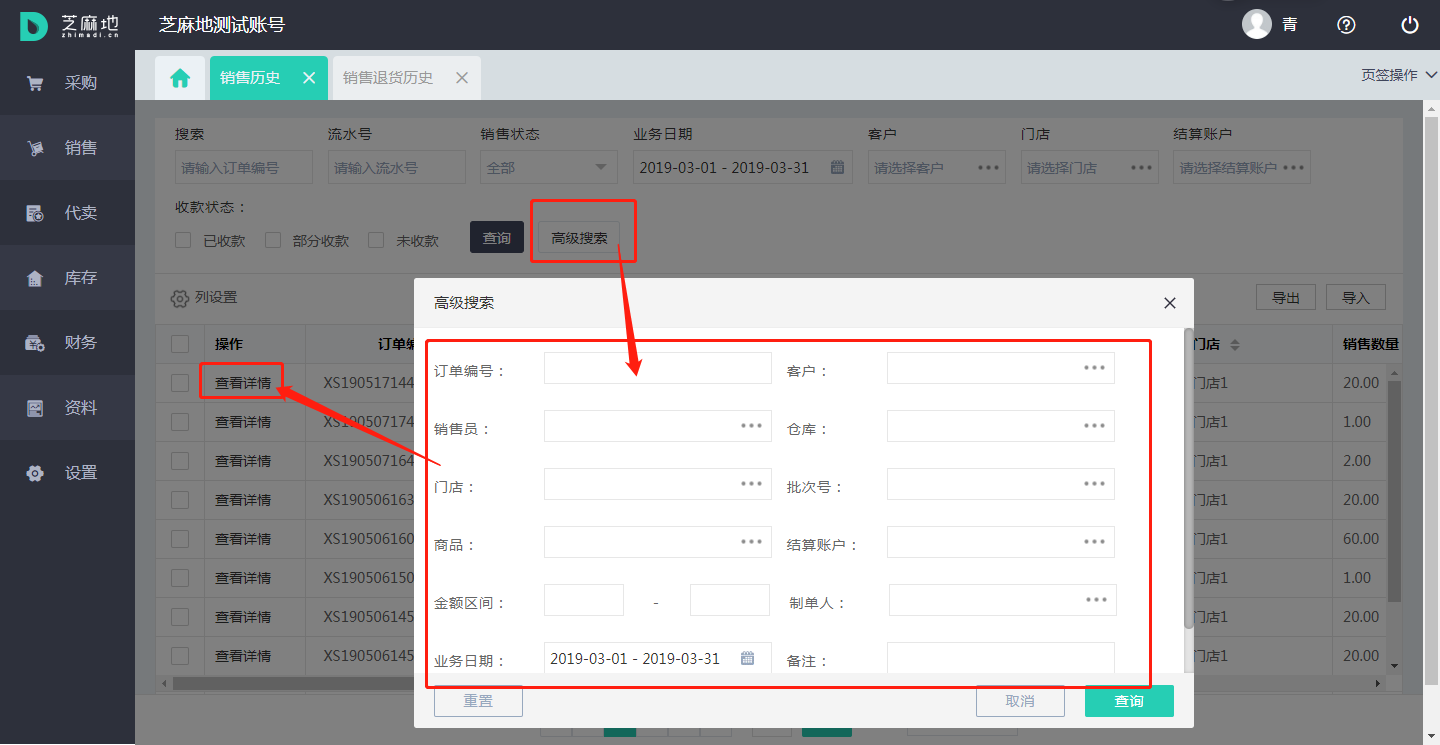Click the 高级搜索 button
Image resolution: width=1440 pixels, height=745 pixels.
[x=580, y=238]
